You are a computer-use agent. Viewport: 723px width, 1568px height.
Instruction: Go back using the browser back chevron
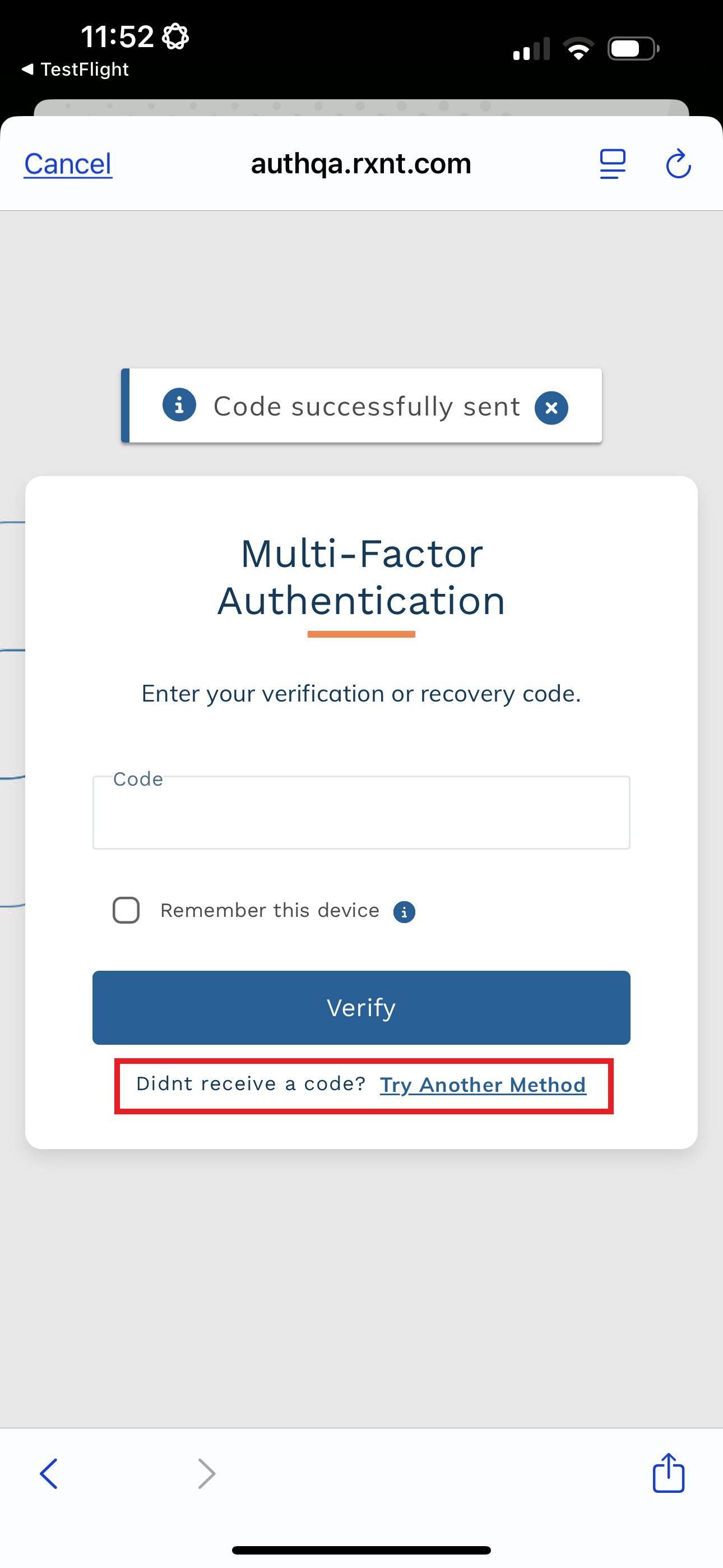(x=49, y=1474)
